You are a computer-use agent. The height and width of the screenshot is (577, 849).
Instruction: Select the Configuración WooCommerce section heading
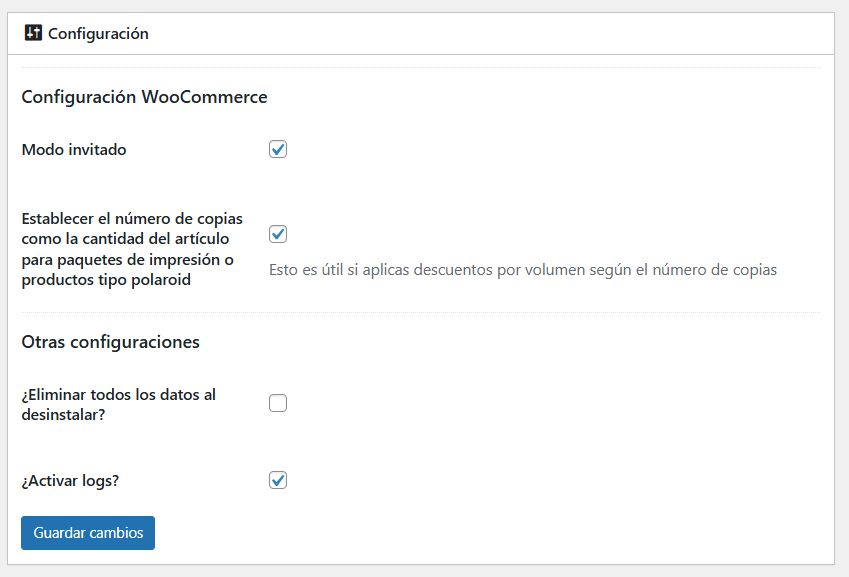[x=144, y=97]
